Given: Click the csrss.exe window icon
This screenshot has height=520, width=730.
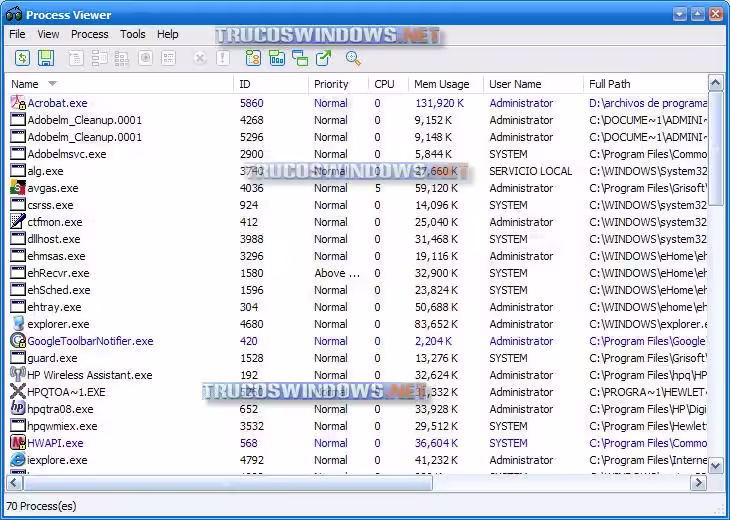Looking at the screenshot, I should click(x=18, y=205).
